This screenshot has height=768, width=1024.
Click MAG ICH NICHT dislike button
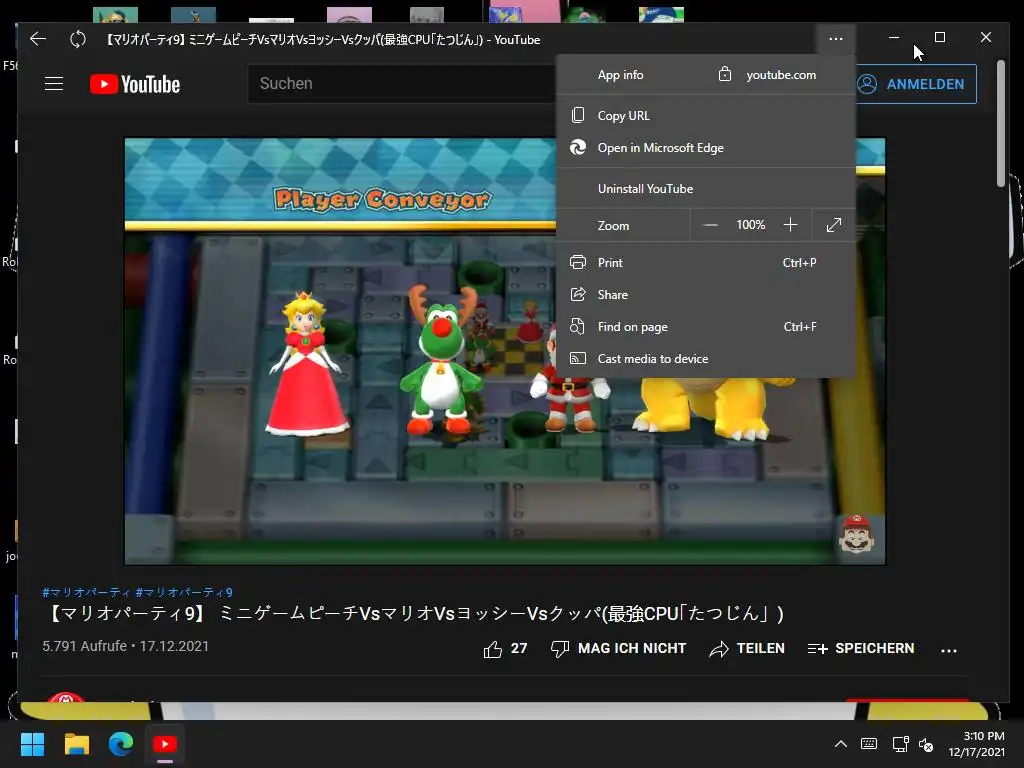618,648
